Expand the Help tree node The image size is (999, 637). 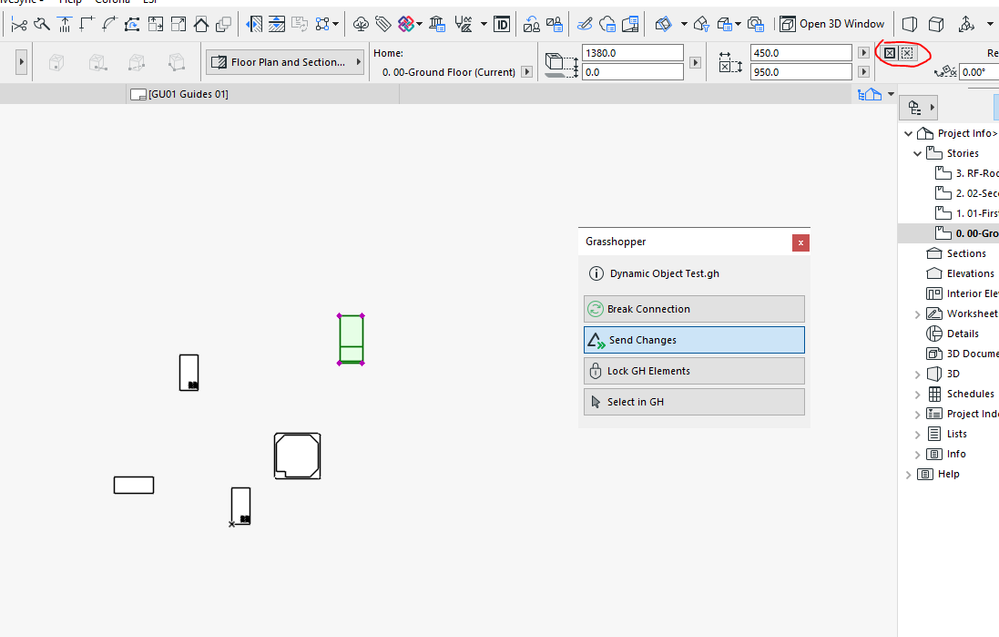909,475
